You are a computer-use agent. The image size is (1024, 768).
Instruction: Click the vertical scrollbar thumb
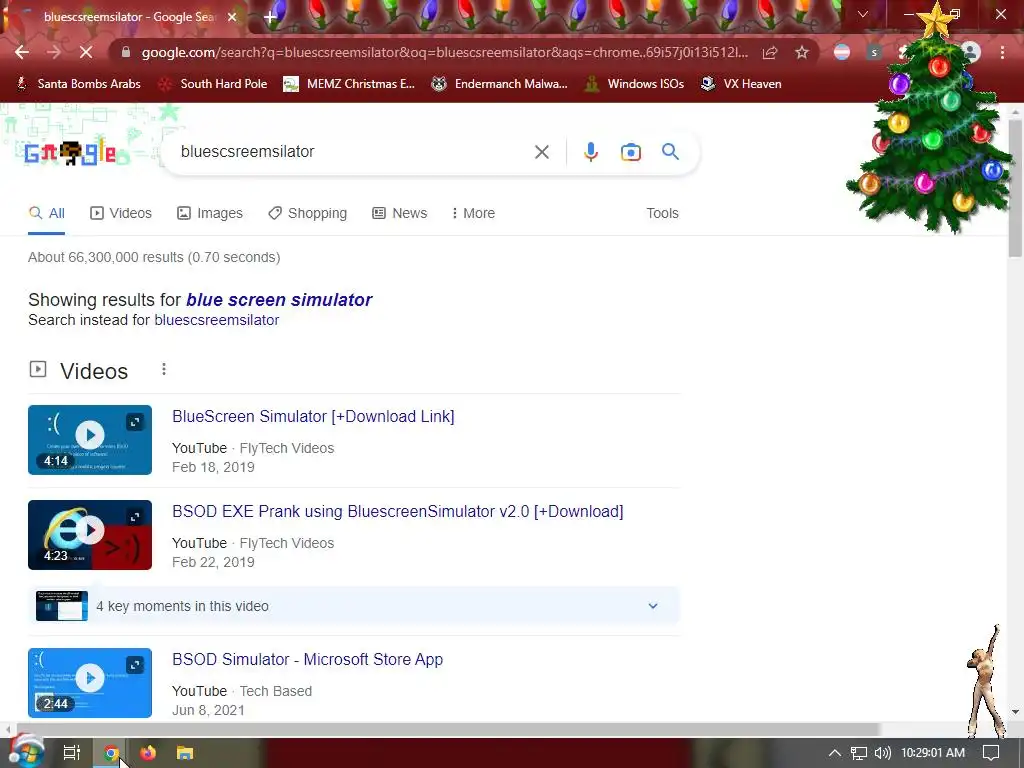[x=1015, y=188]
